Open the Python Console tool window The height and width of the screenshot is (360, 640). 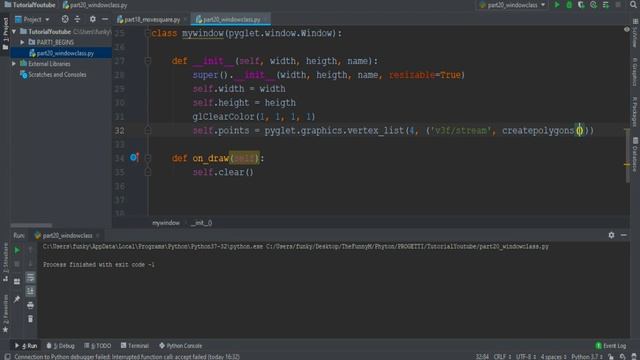pos(180,346)
